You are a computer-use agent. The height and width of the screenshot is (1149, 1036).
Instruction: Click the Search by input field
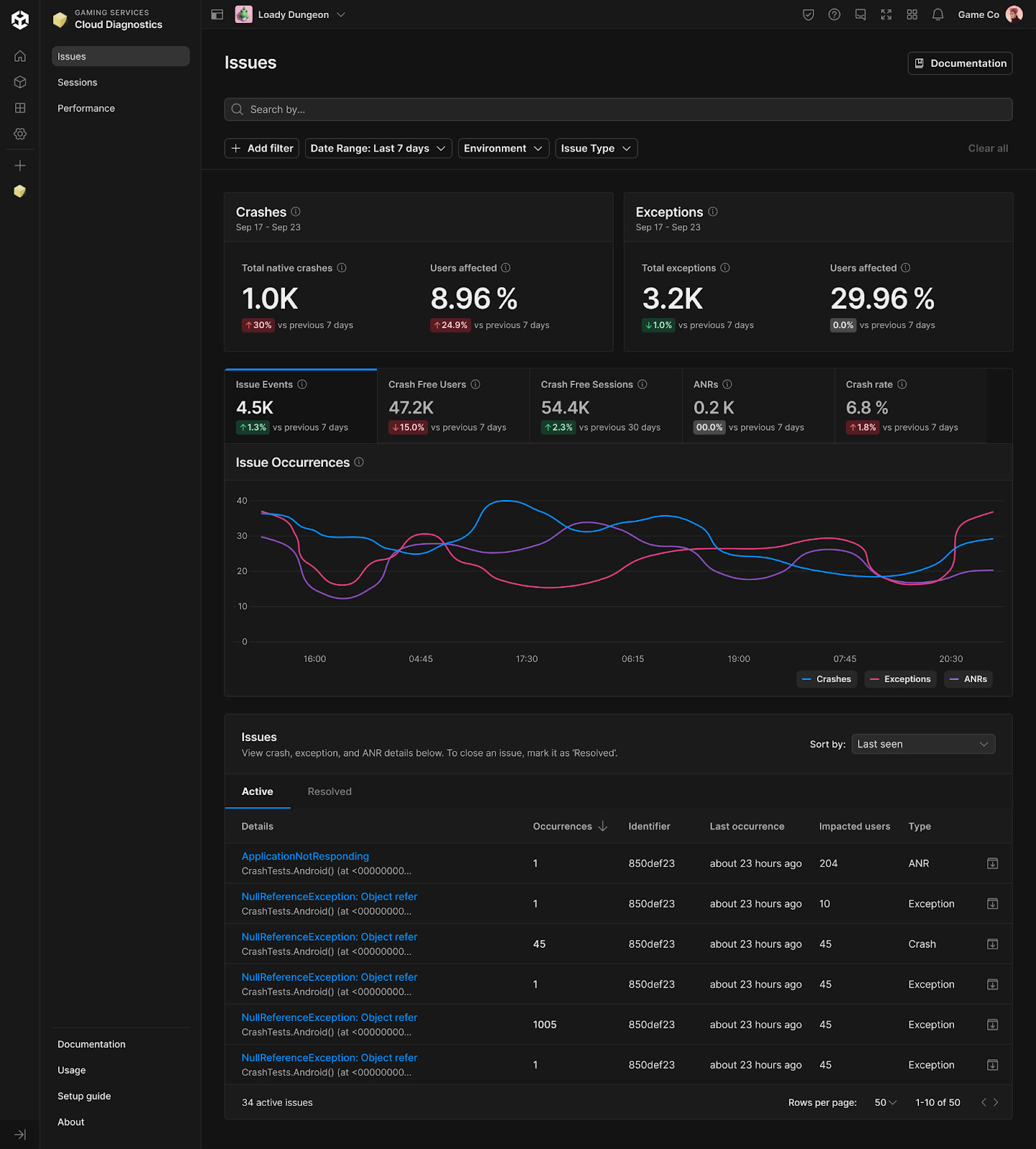(618, 109)
